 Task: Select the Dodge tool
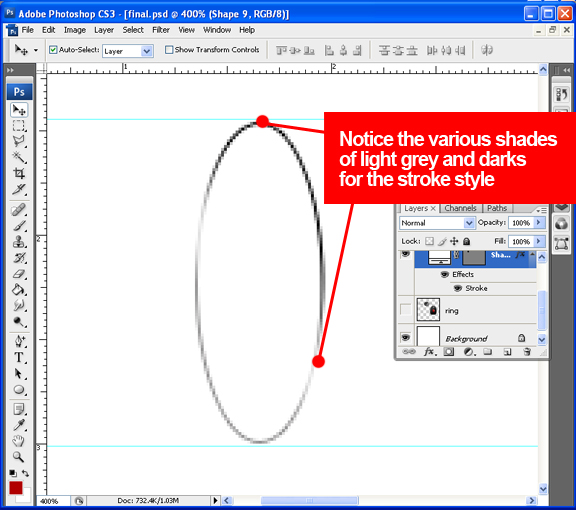click(19, 322)
